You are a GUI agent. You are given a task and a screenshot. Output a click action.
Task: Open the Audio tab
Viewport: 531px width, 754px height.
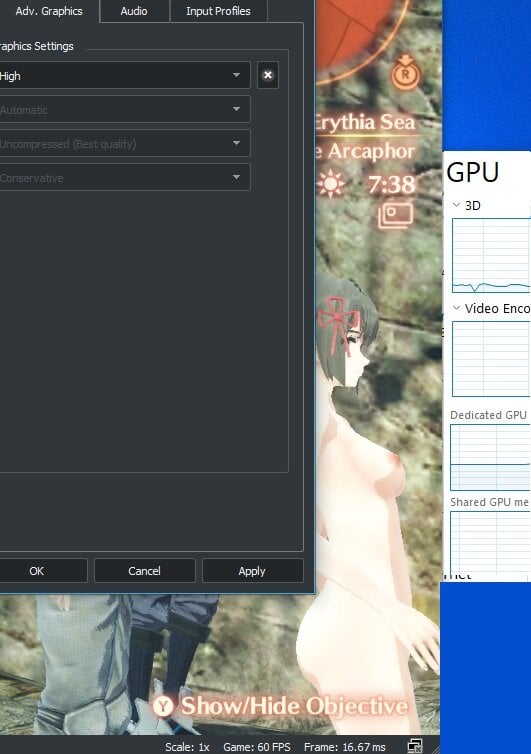pos(134,11)
